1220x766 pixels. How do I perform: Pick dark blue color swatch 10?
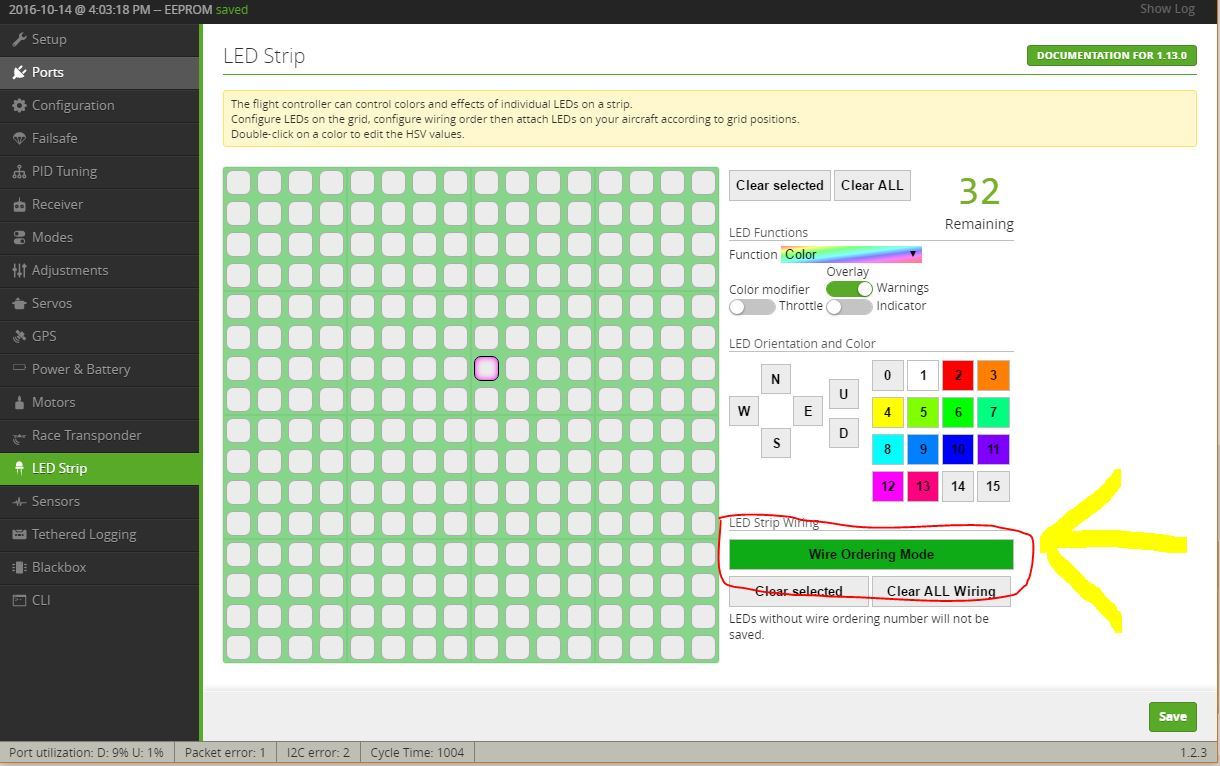pos(957,449)
